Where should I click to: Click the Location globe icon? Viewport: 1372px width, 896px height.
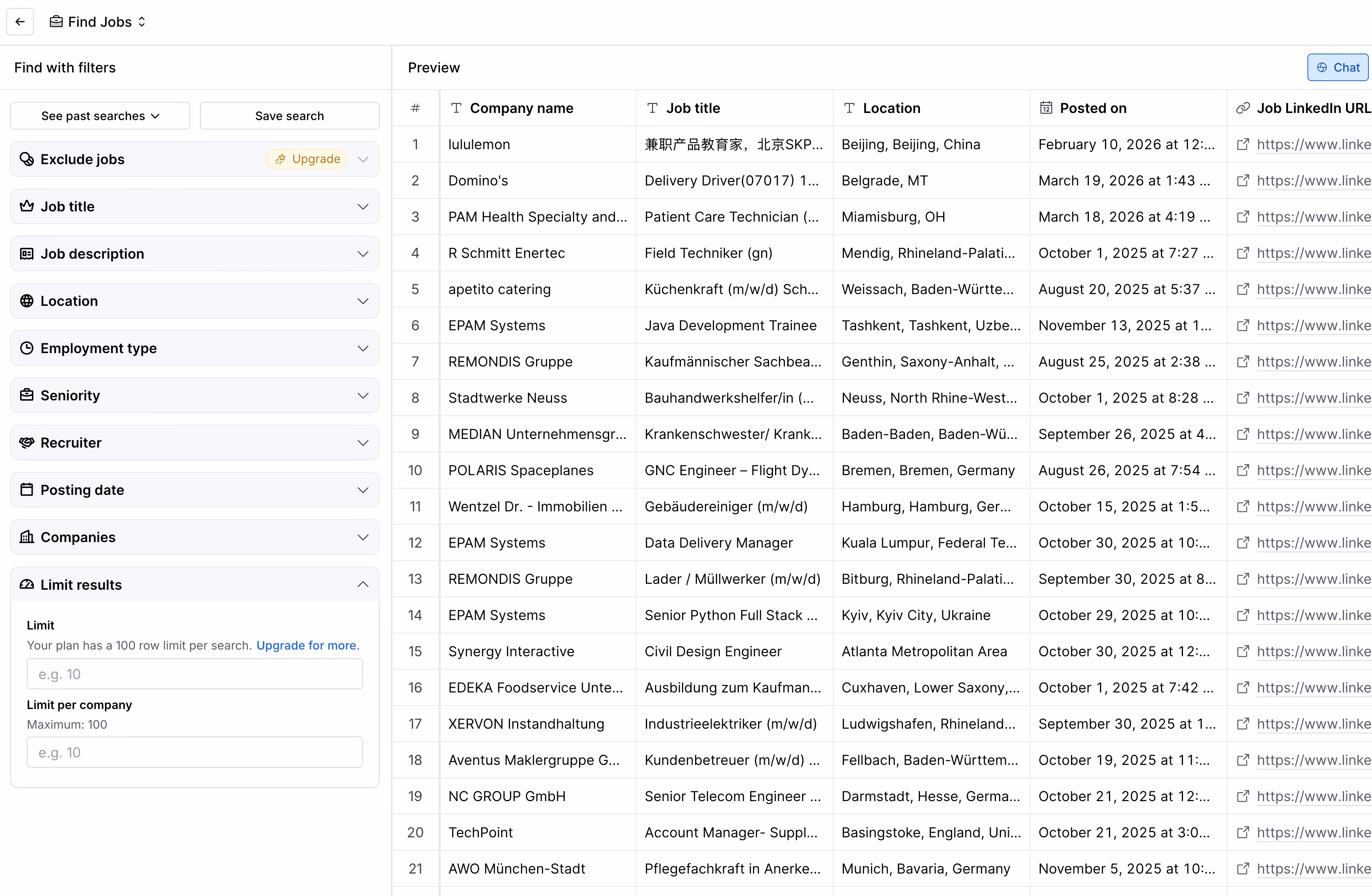tap(26, 301)
